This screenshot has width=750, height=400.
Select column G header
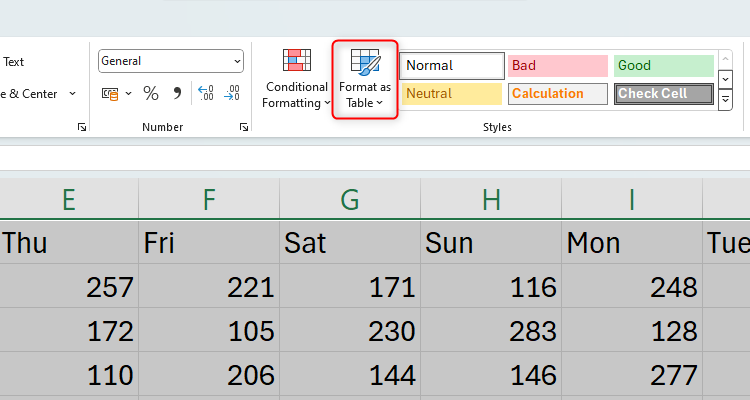click(x=350, y=199)
